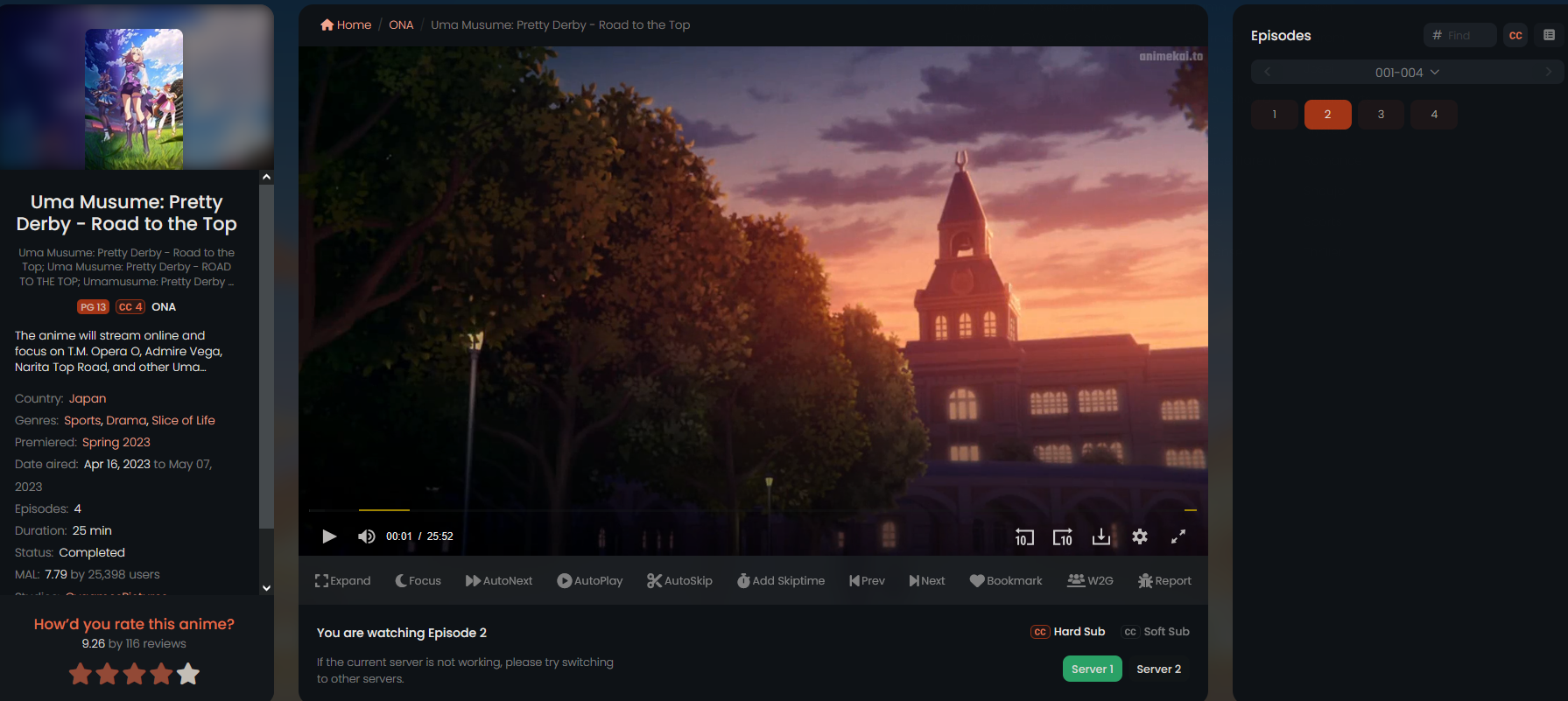The height and width of the screenshot is (701, 1568).
Task: Click Add Skiptime
Action: pyautogui.click(x=781, y=581)
